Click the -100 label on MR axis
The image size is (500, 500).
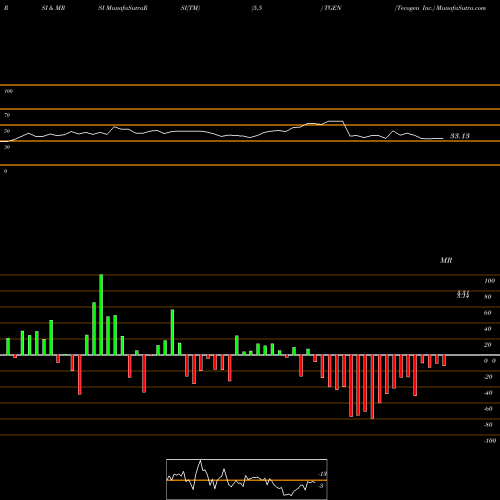tap(490, 441)
